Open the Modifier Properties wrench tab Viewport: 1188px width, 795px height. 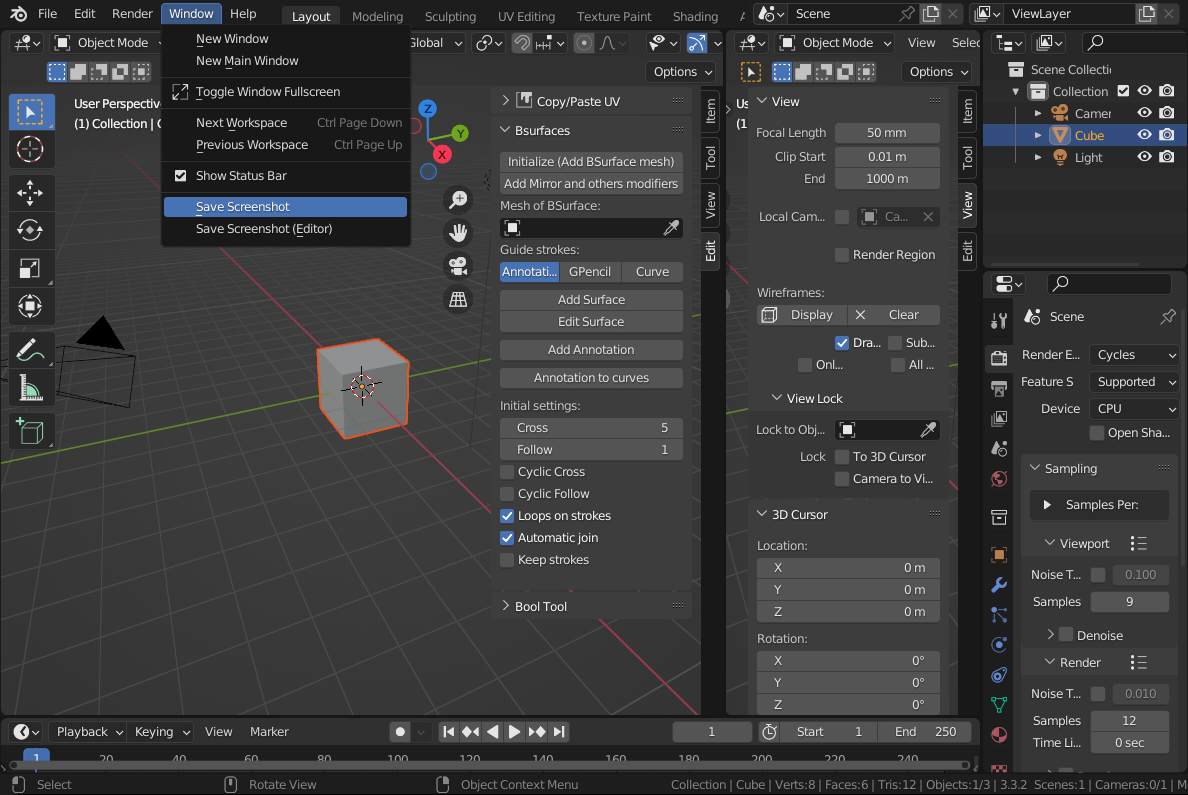(998, 584)
